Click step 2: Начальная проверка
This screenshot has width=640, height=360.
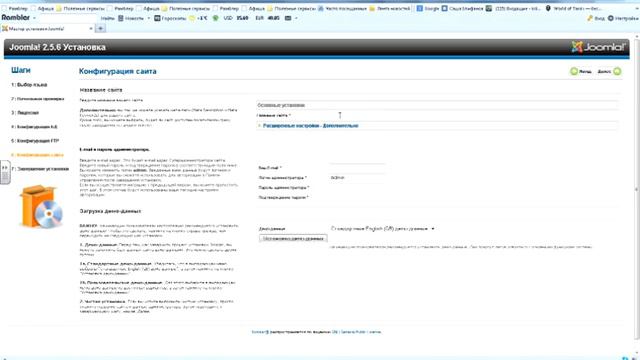coord(38,99)
